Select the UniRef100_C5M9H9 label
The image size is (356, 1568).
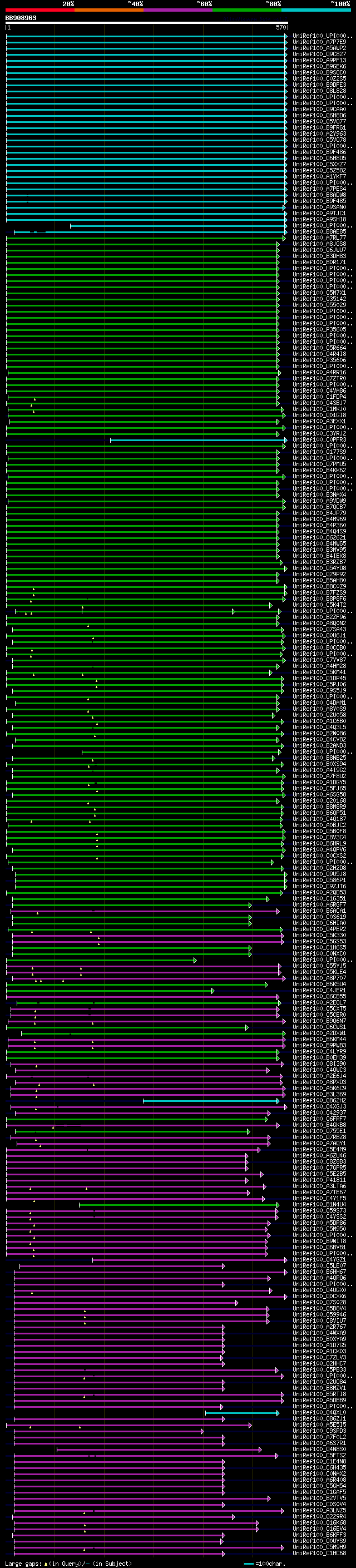pyautogui.click(x=319, y=1547)
